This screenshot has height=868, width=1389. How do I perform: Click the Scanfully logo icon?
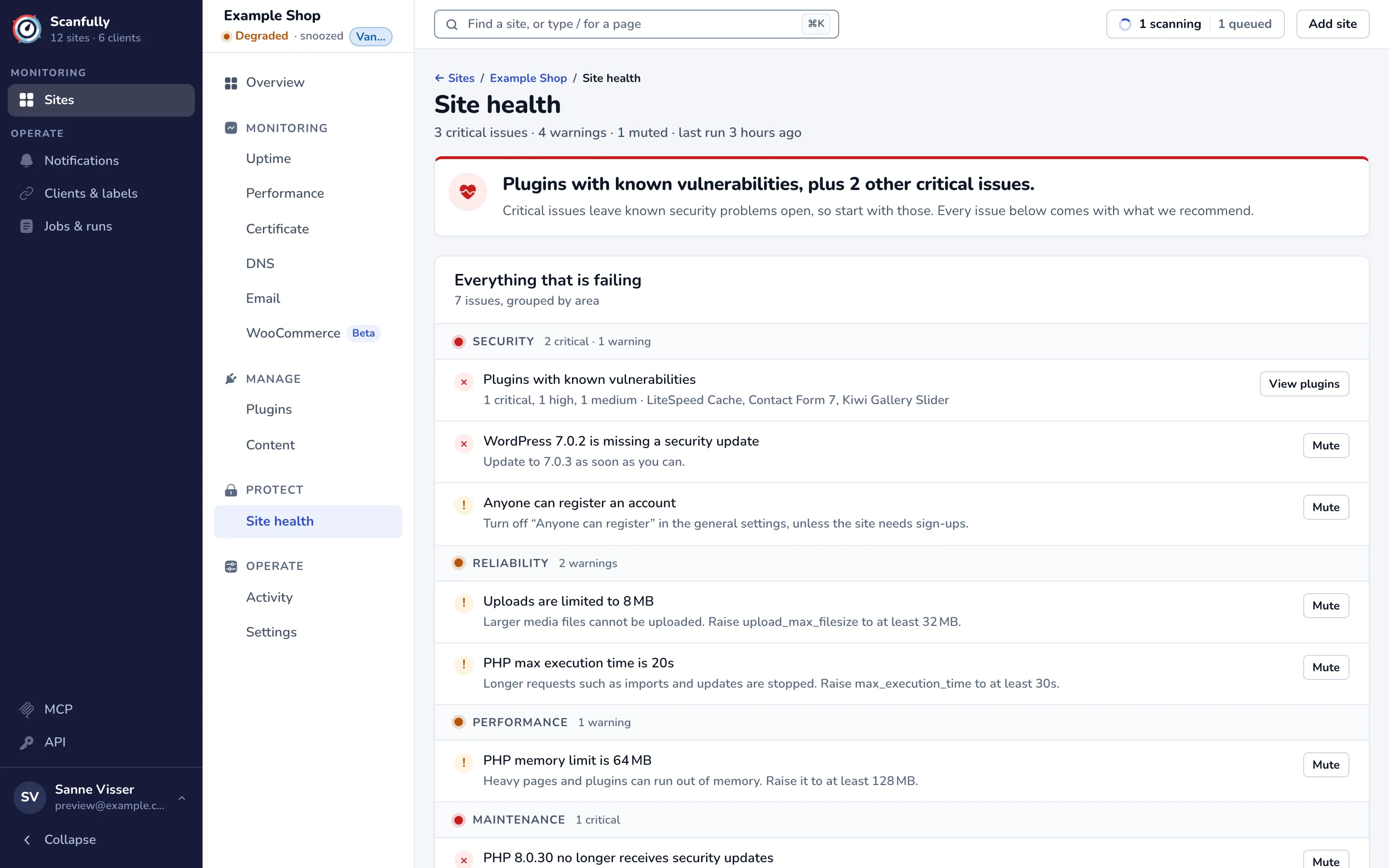pyautogui.click(x=27, y=29)
